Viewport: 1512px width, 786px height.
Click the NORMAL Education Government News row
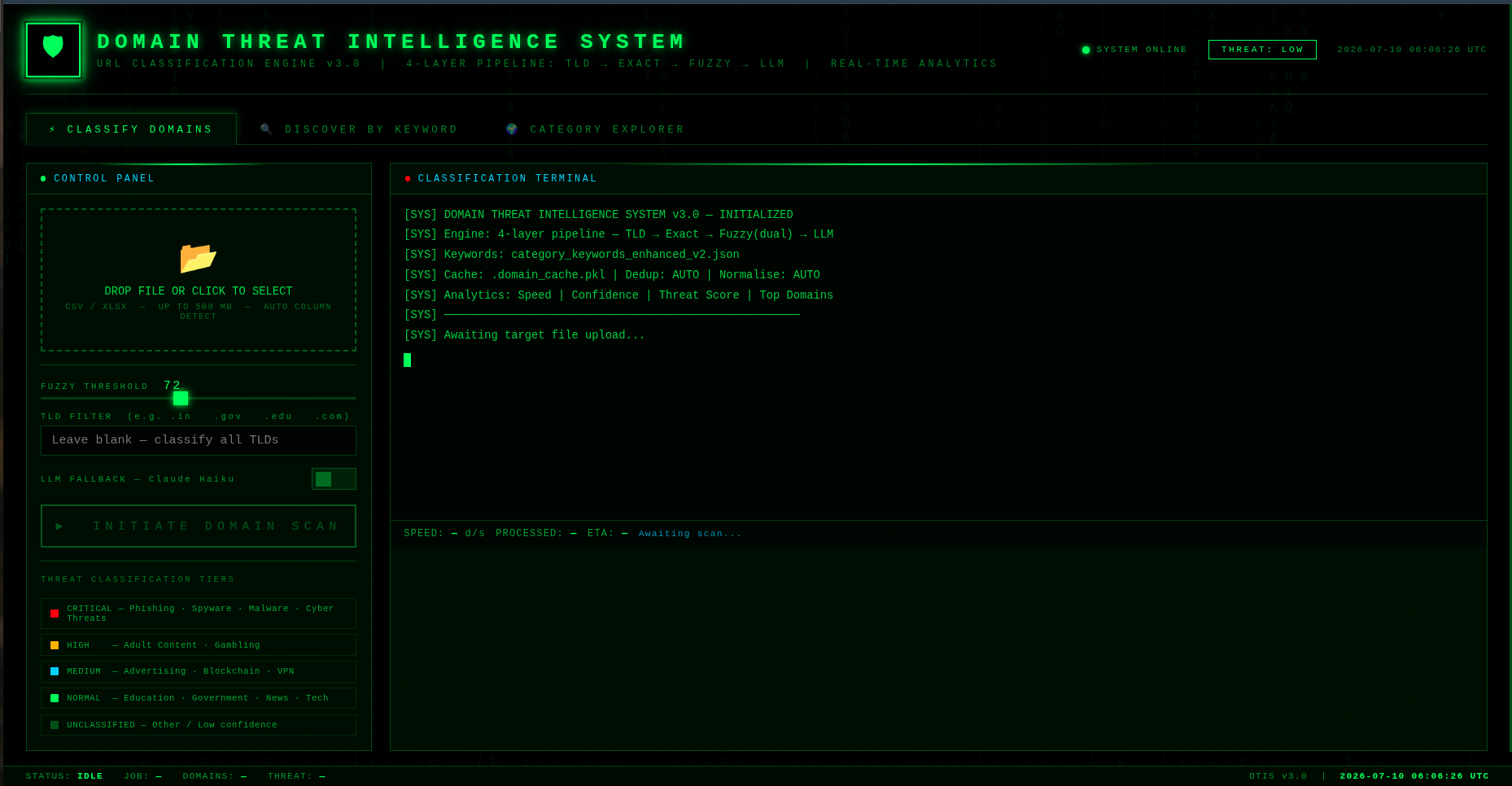(199, 698)
